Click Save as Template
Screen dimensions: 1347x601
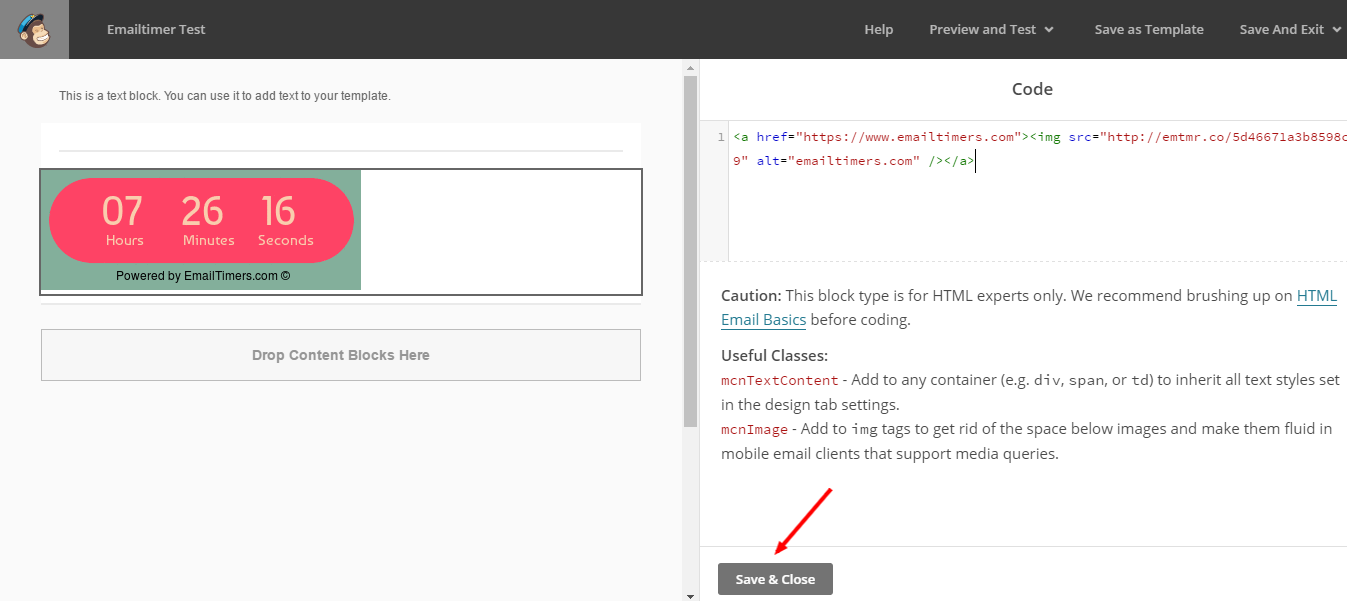pyautogui.click(x=1148, y=29)
